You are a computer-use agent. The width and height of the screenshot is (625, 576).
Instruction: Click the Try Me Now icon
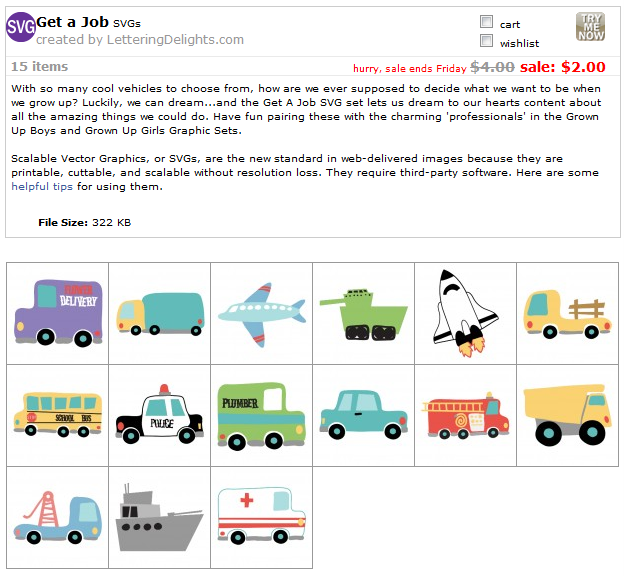pyautogui.click(x=590, y=26)
